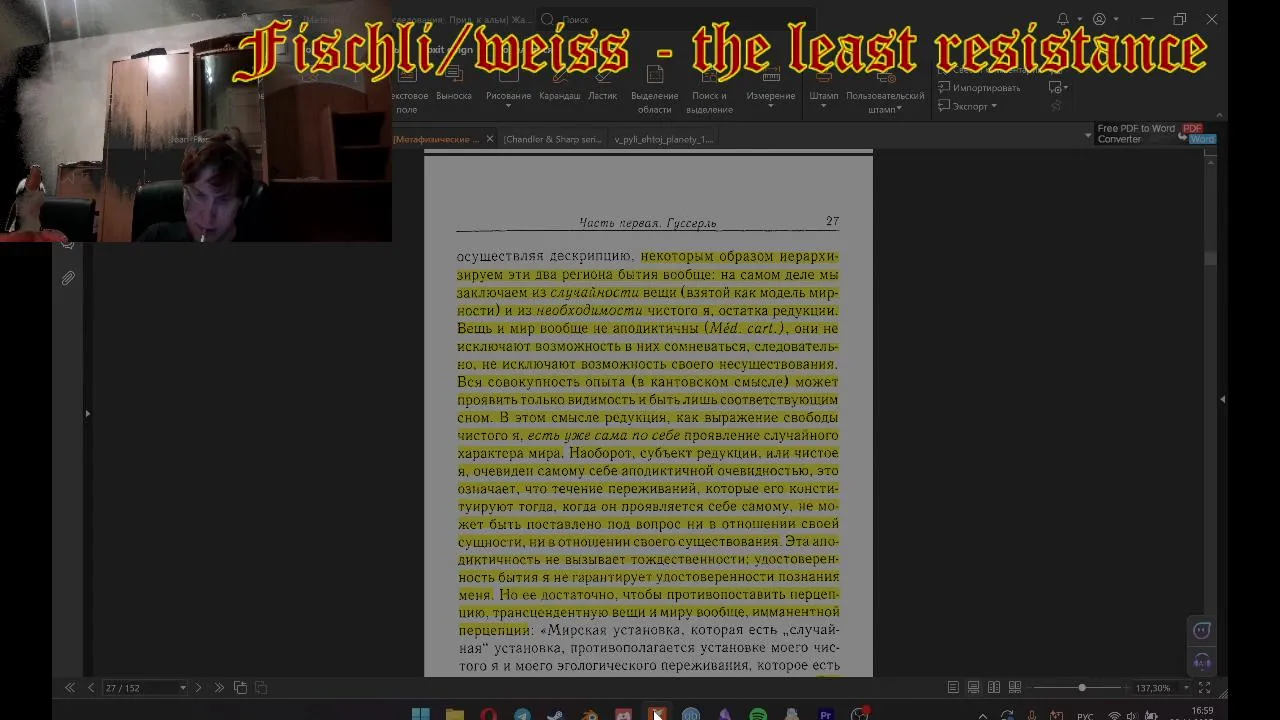The height and width of the screenshot is (720, 1280).
Task: Open Spotify from taskbar
Action: [x=758, y=714]
